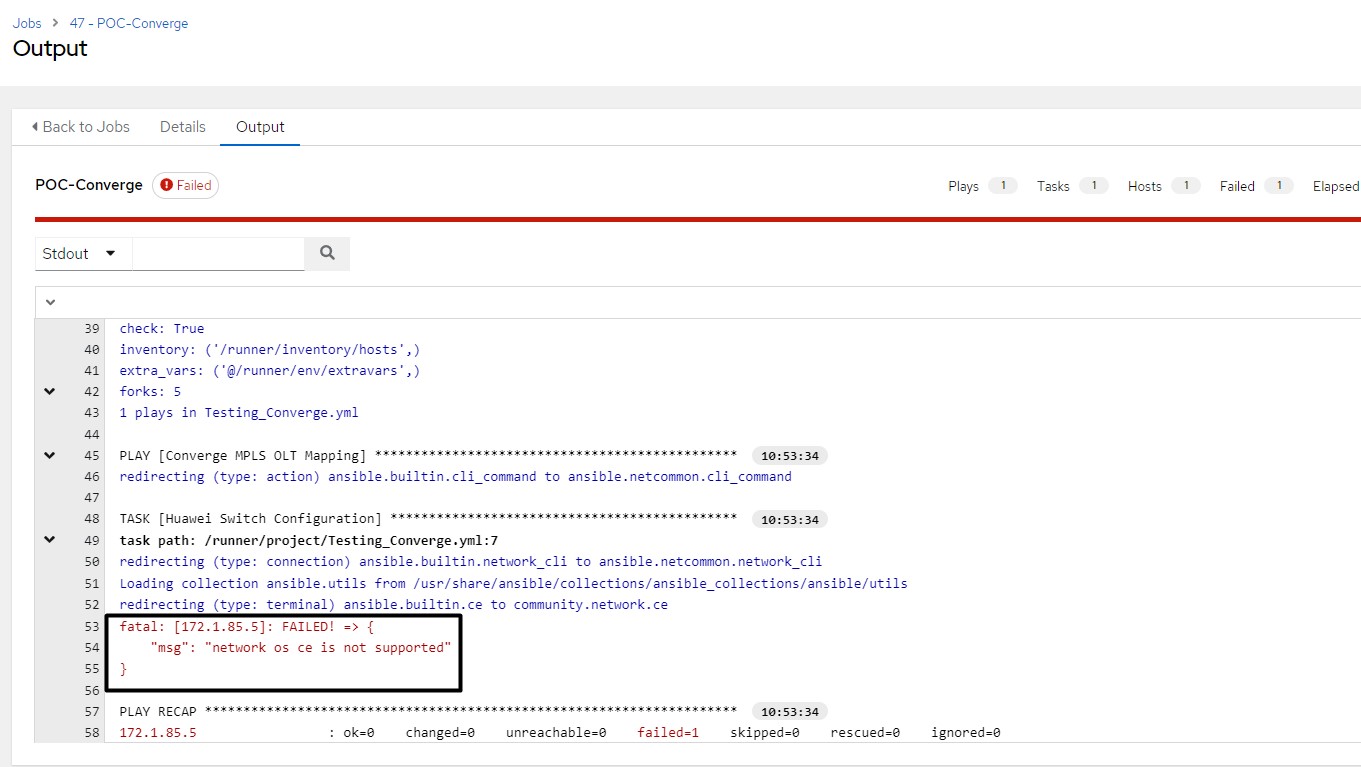Click the 'check: True' output line

coord(162,329)
